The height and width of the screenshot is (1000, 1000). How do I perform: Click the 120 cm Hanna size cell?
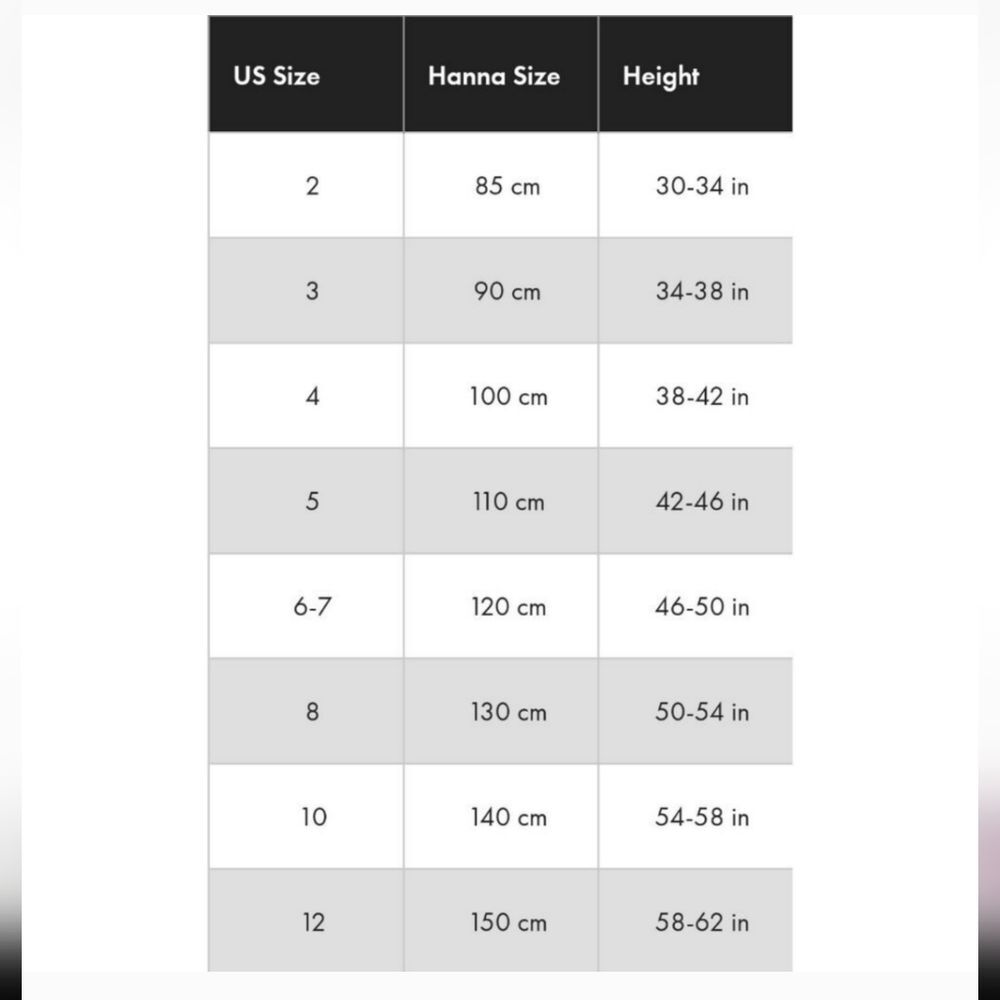coord(501,606)
